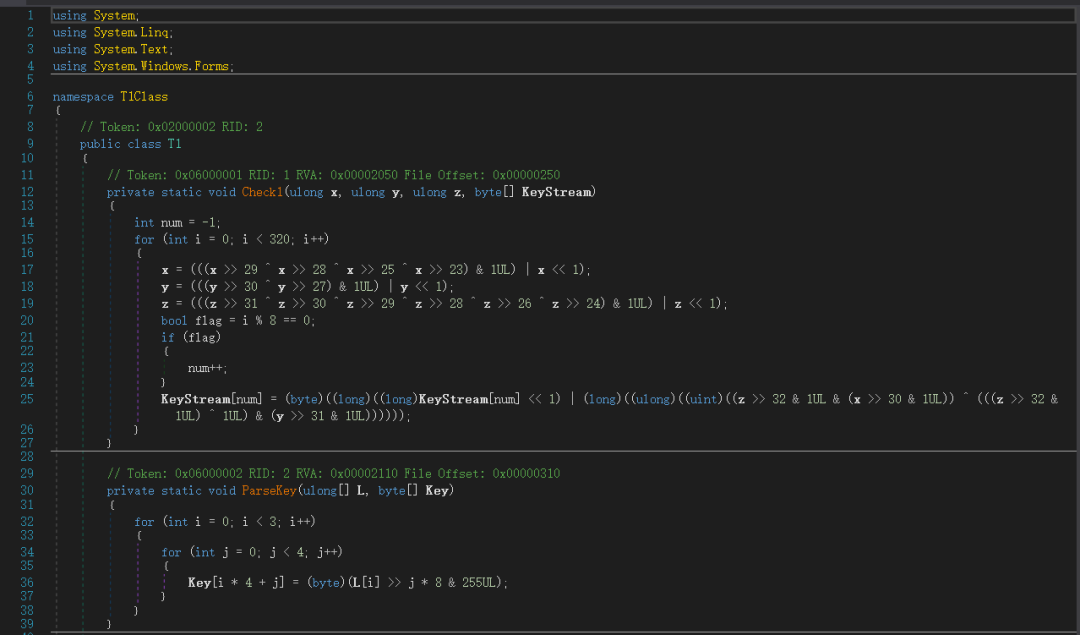Click the System.Windows.Forms using directive
The height and width of the screenshot is (635, 1080).
tap(143, 66)
